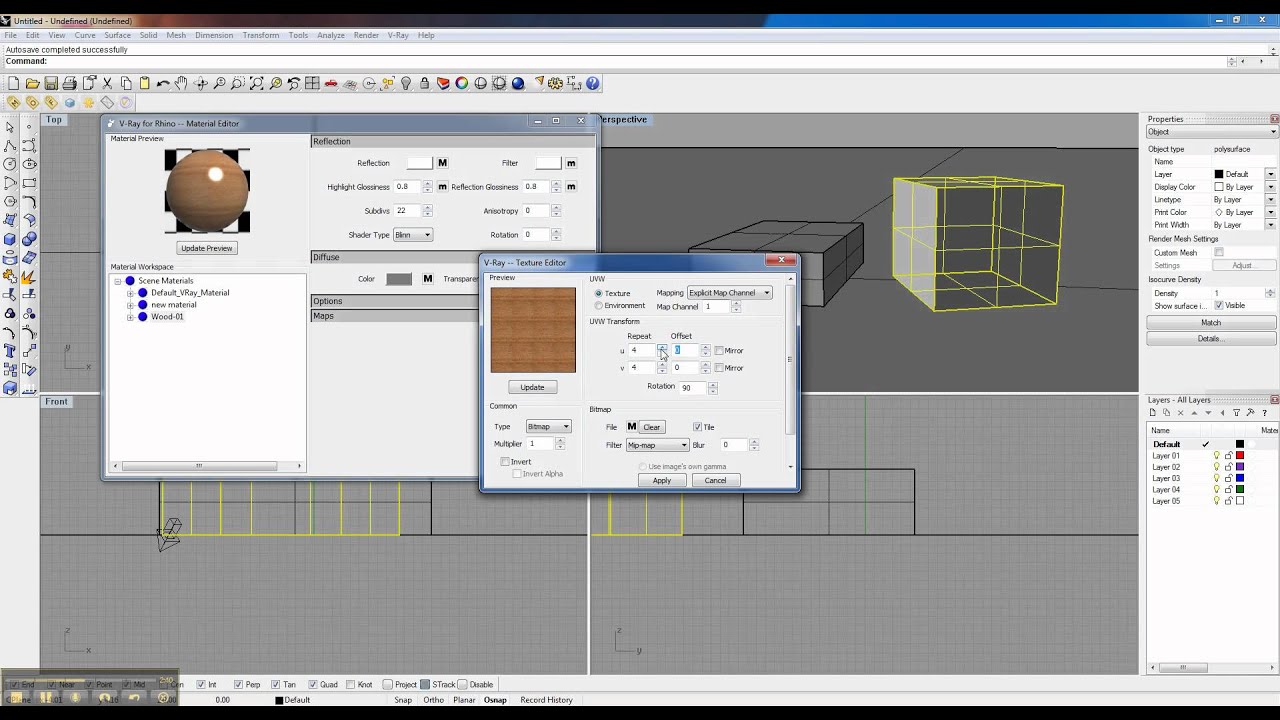1280x720 pixels.
Task: Open the texture Type dropdown
Action: (548, 427)
